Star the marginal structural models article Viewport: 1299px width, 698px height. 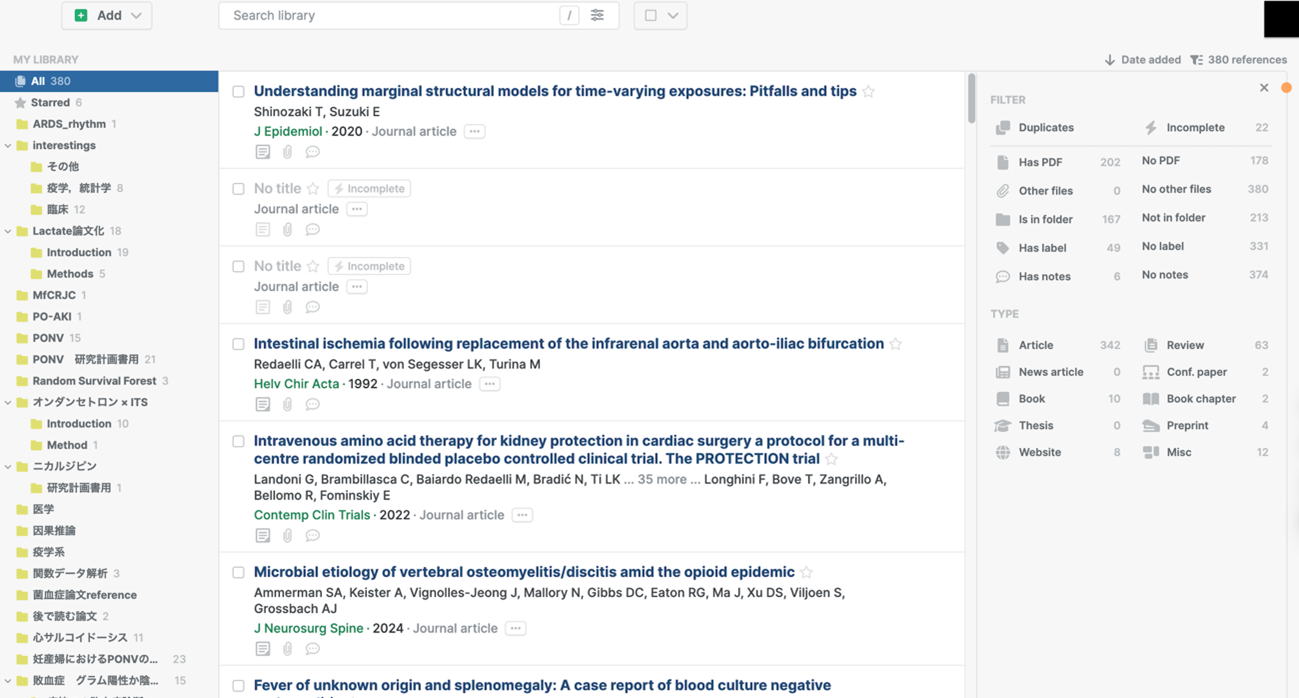pos(868,92)
